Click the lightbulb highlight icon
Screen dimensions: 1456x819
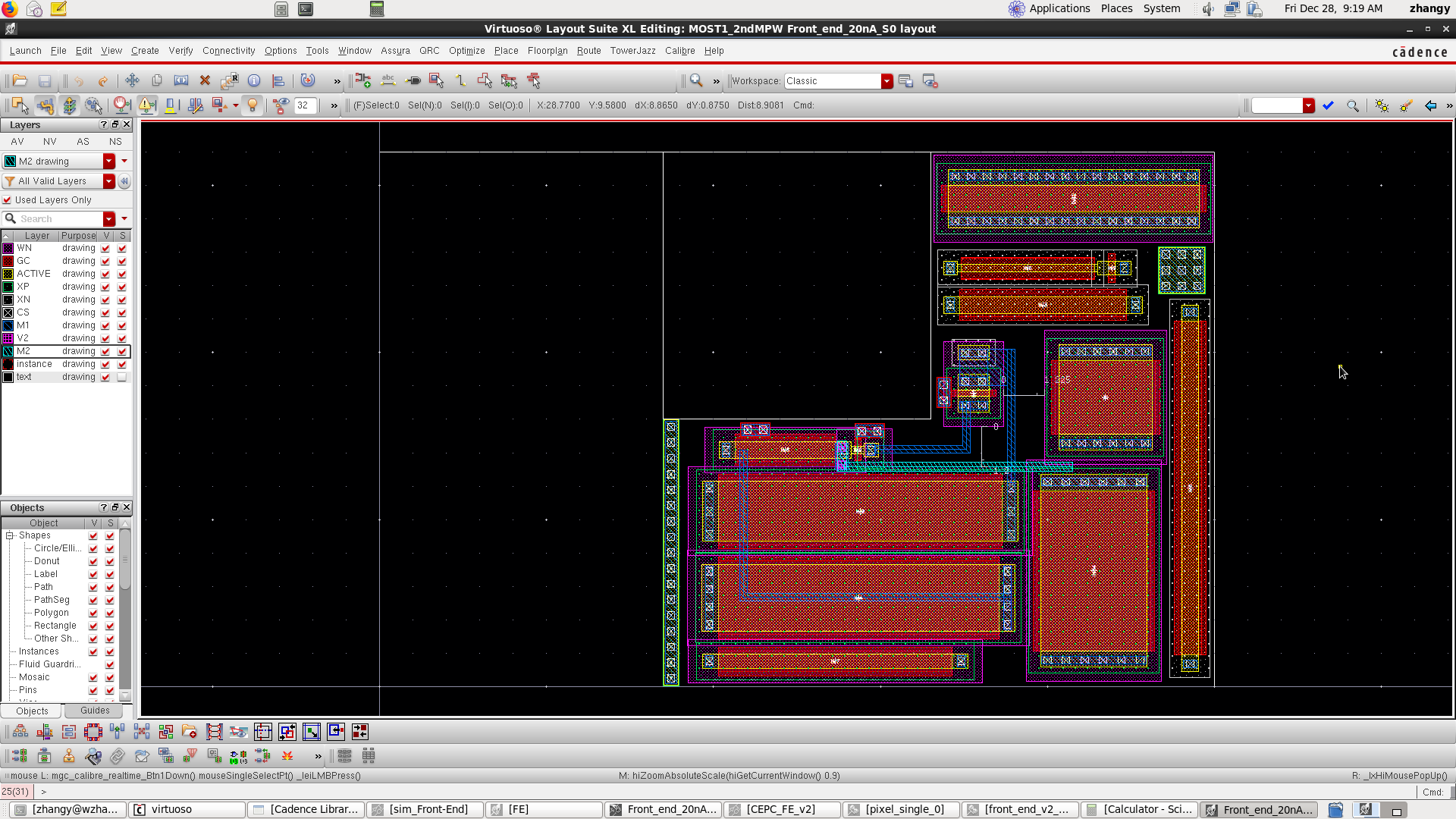point(253,105)
